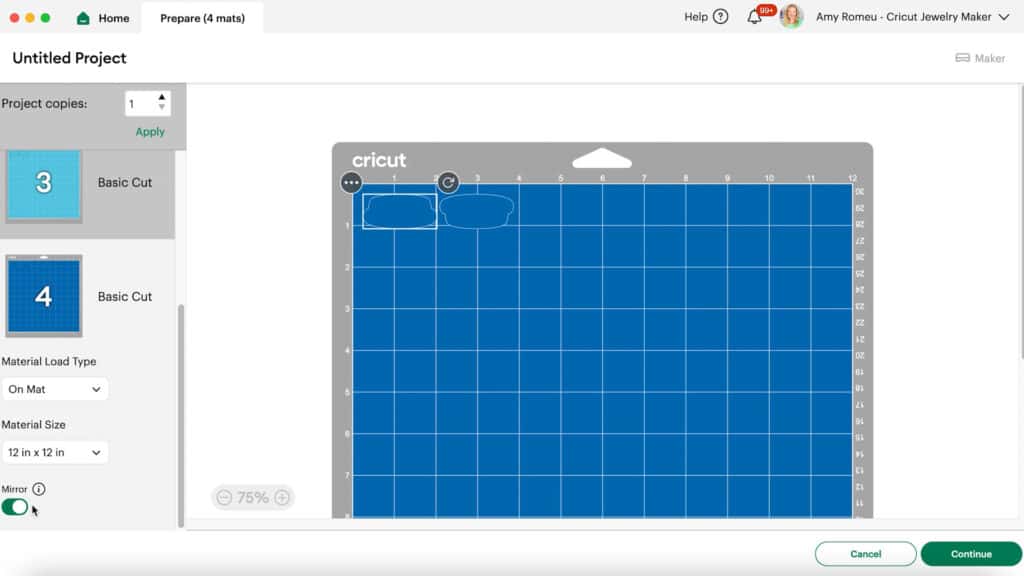The image size is (1024, 576).
Task: Turn off the Mirror toggle
Action: [14, 507]
